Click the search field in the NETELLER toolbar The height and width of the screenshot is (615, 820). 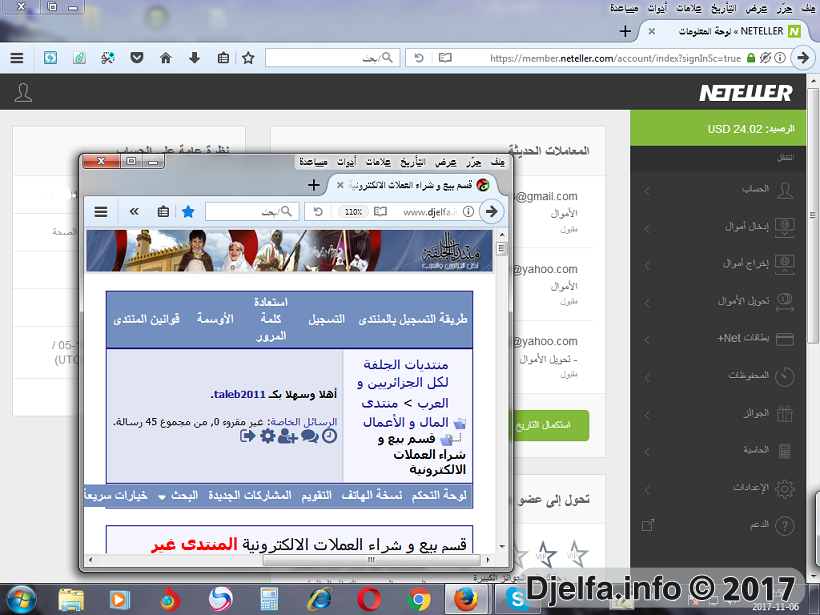[333, 58]
